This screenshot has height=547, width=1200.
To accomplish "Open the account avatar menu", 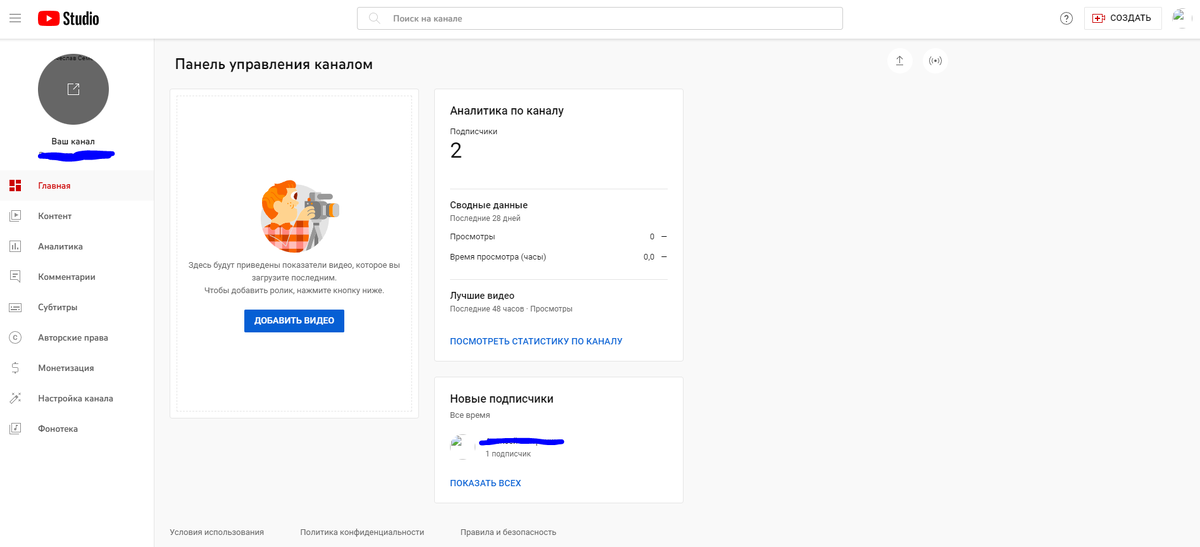I will [x=1183, y=18].
